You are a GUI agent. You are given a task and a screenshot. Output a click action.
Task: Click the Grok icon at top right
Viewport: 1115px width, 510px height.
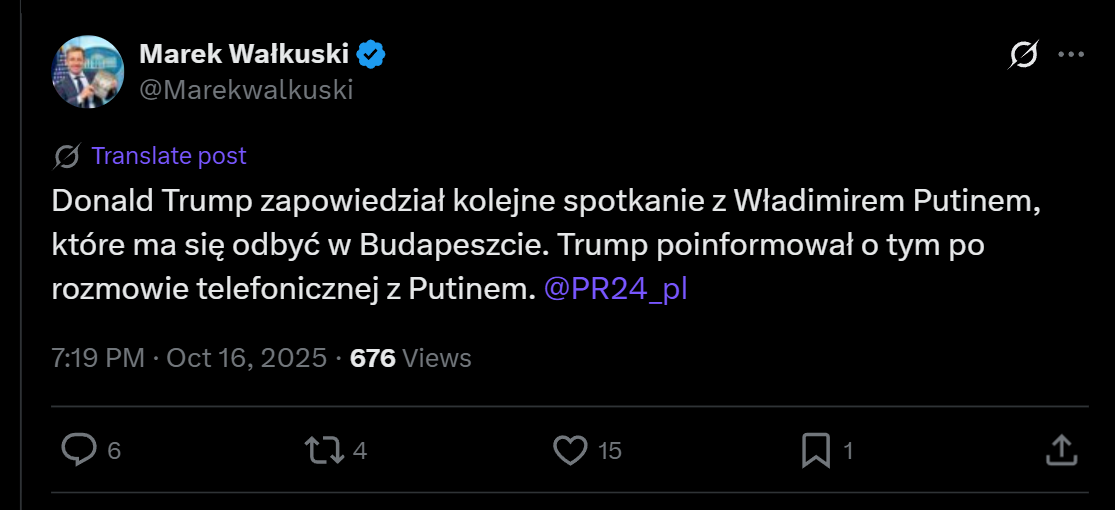(1023, 55)
